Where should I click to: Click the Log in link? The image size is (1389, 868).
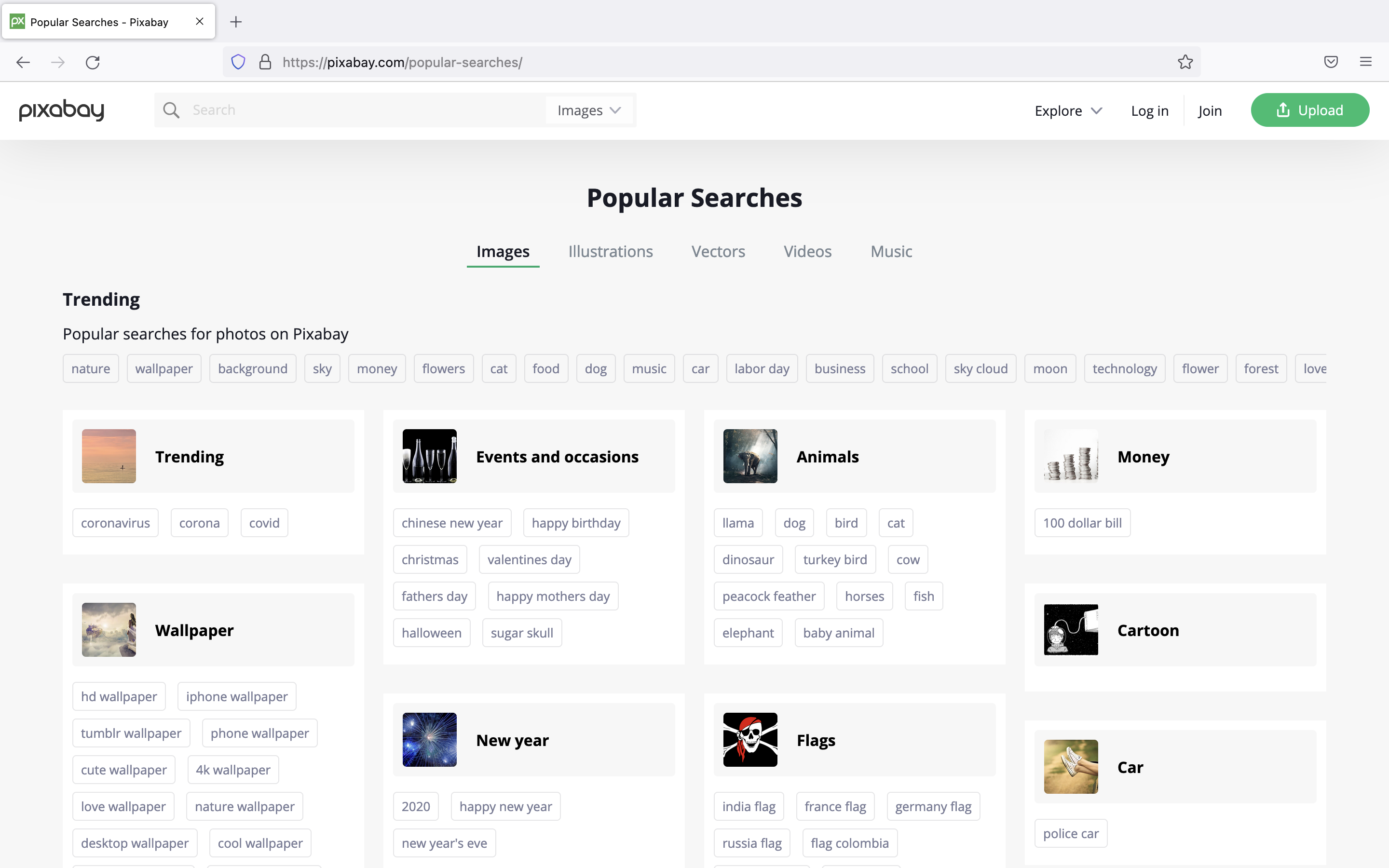[x=1150, y=110]
